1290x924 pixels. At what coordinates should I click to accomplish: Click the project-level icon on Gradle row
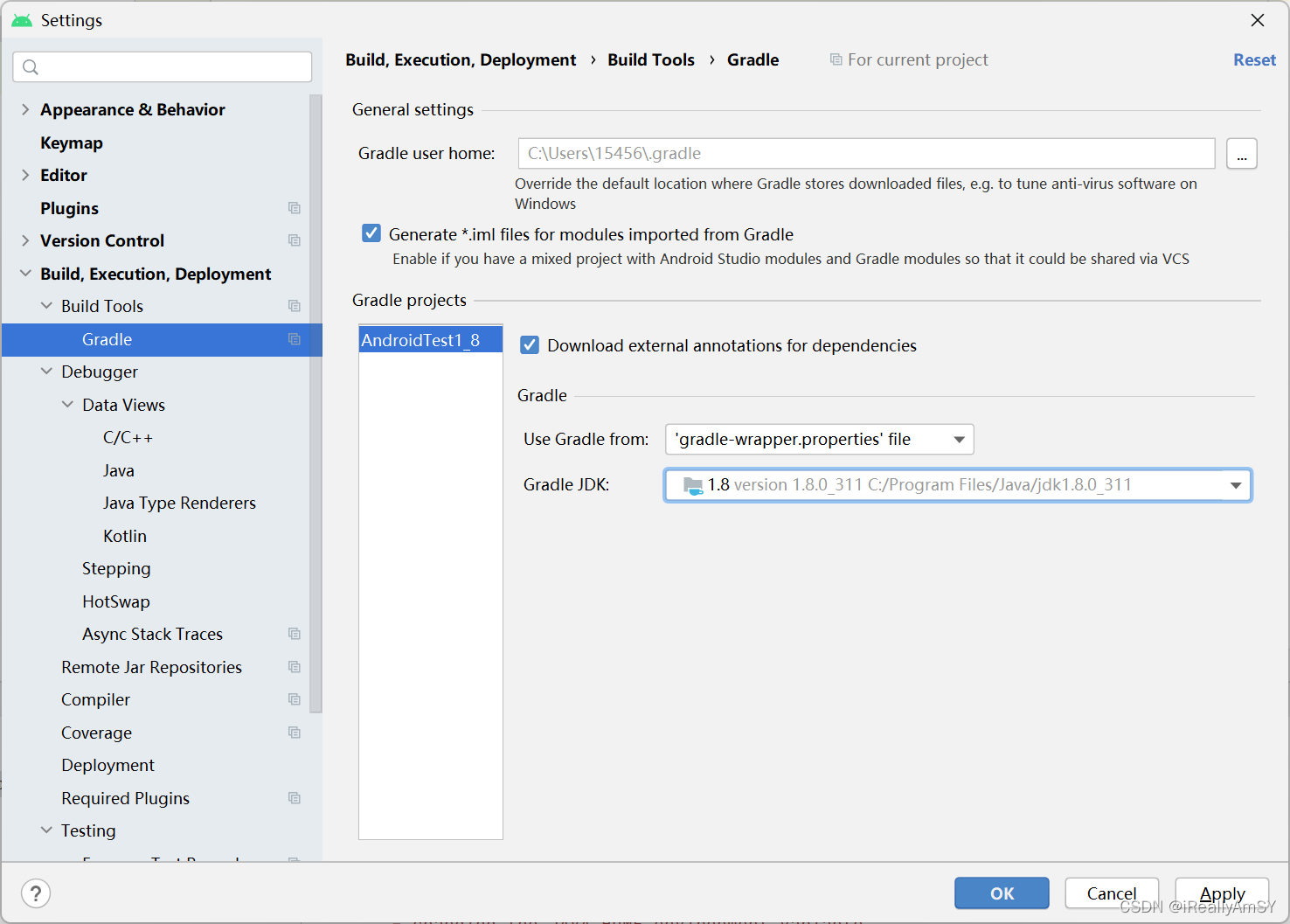(295, 339)
